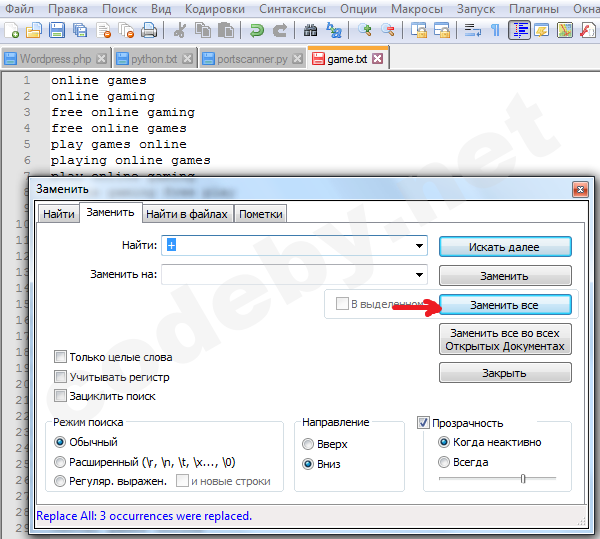Switch to the 'Найти в файлах' tab
The height and width of the screenshot is (539, 600).
point(187,214)
